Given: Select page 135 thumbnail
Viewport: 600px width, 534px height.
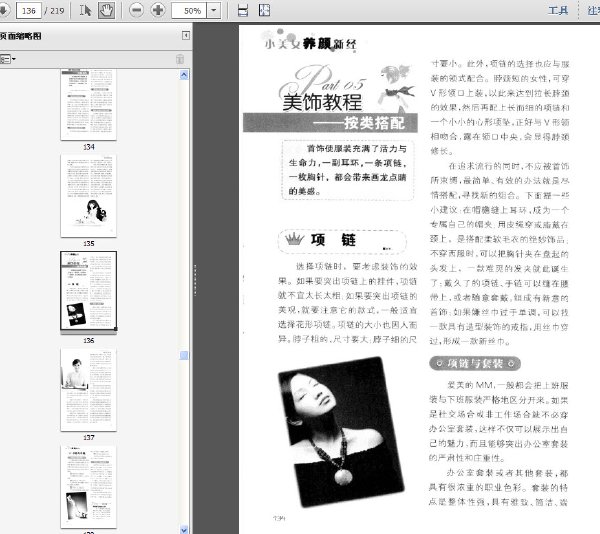Looking at the screenshot, I should click(88, 195).
